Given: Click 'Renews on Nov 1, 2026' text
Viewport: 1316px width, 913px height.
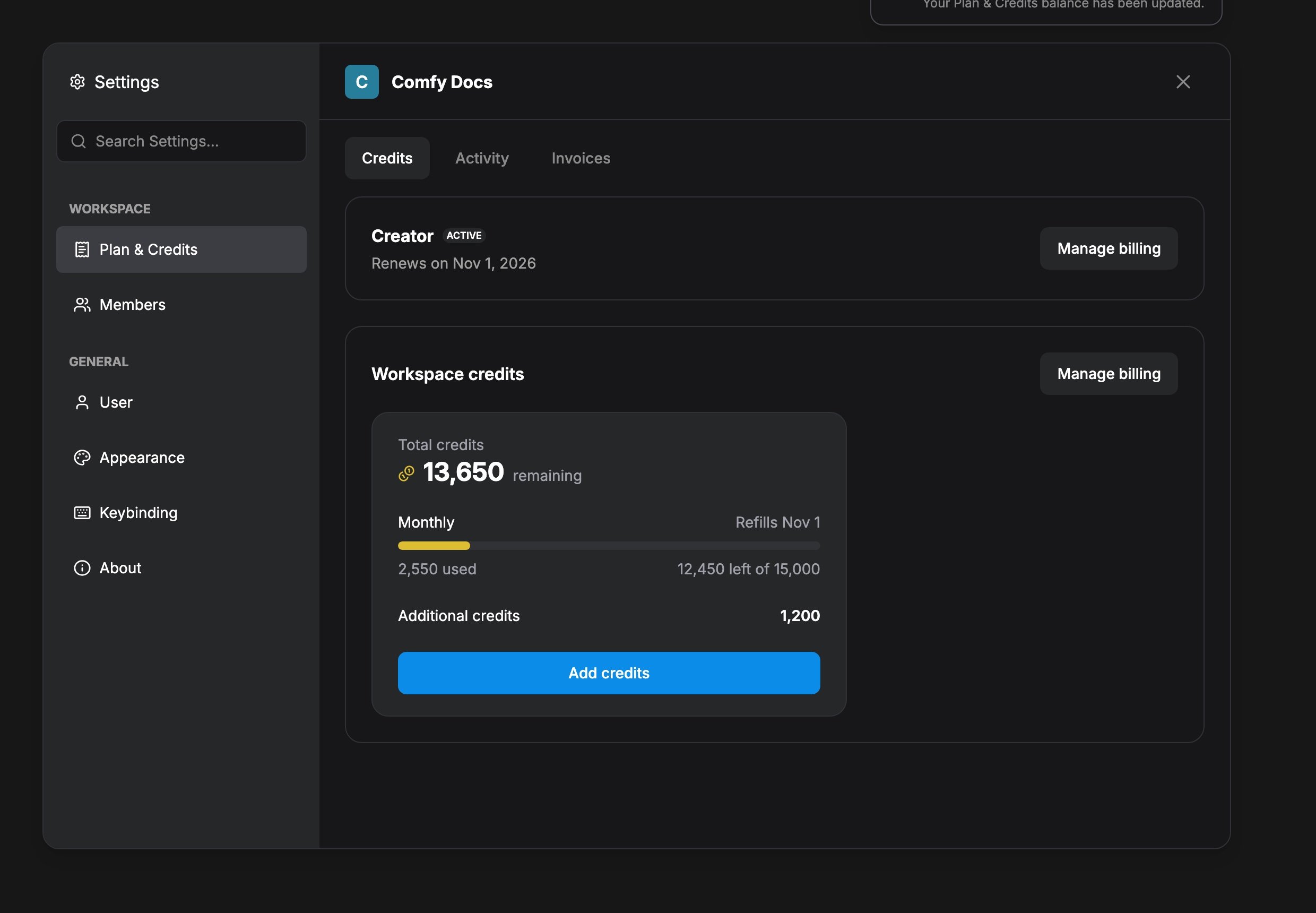Looking at the screenshot, I should pos(454,263).
